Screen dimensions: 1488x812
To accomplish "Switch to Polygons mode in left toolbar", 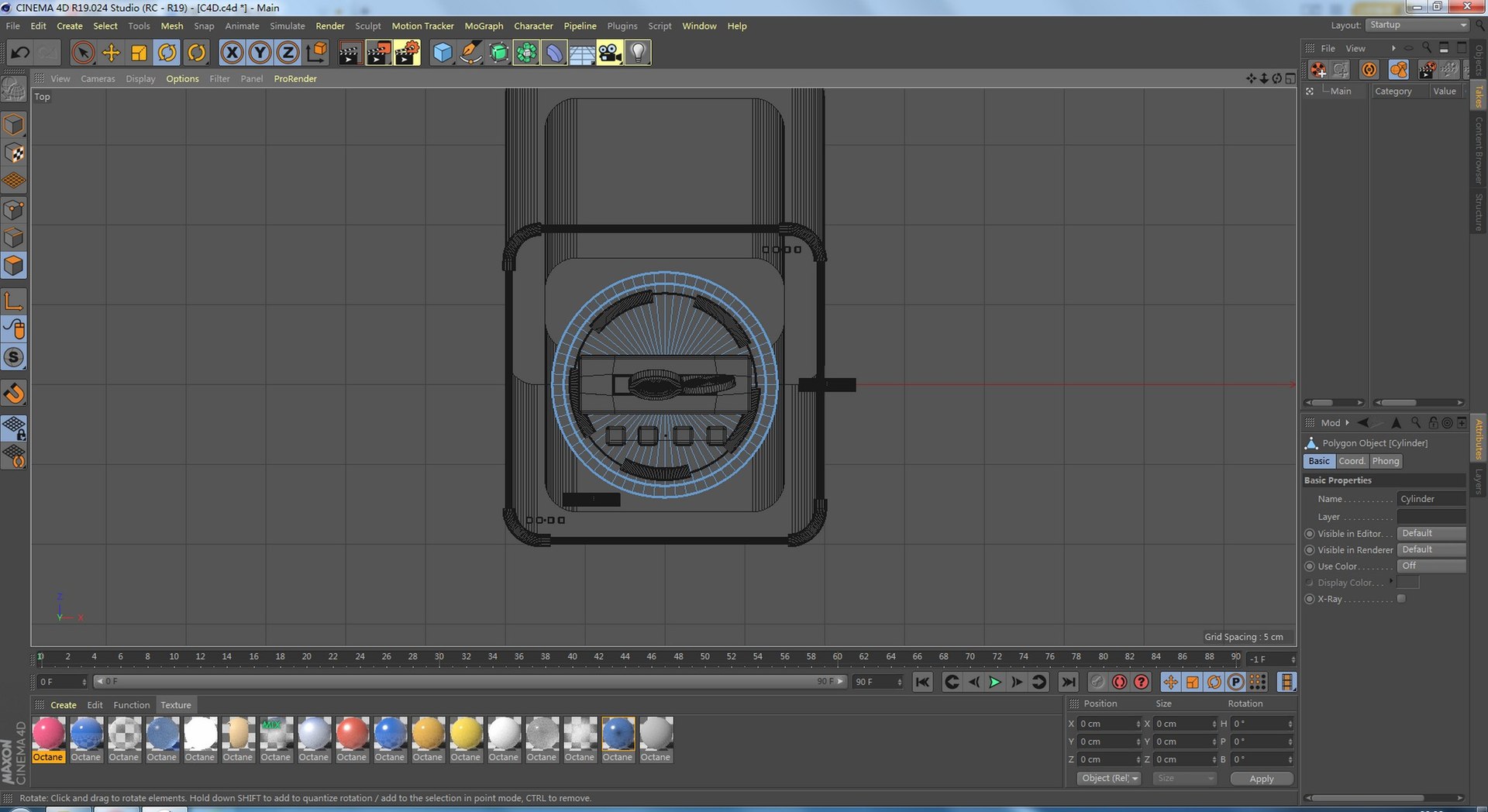I will (14, 266).
